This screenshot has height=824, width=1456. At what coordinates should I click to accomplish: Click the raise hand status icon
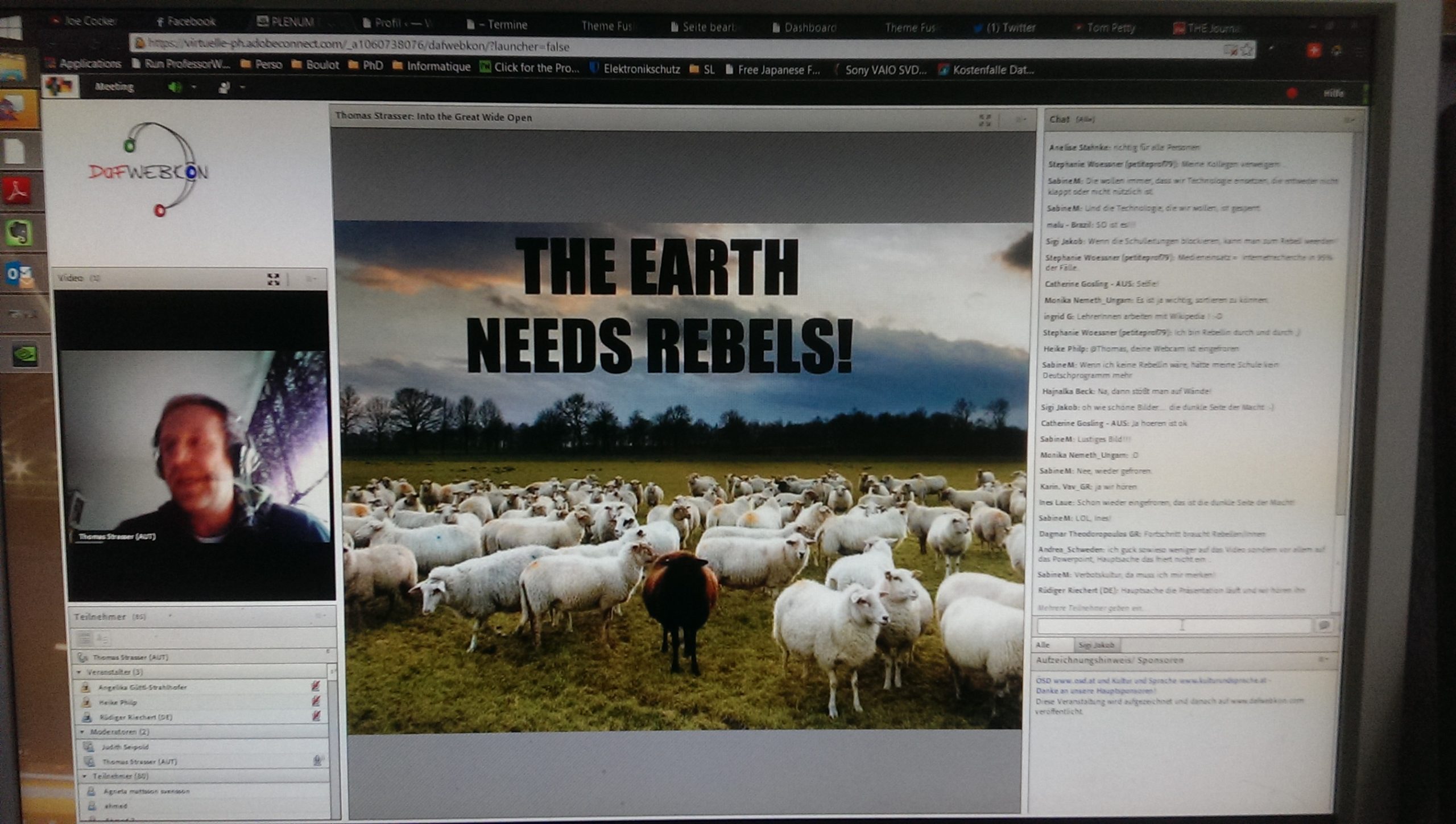[225, 88]
